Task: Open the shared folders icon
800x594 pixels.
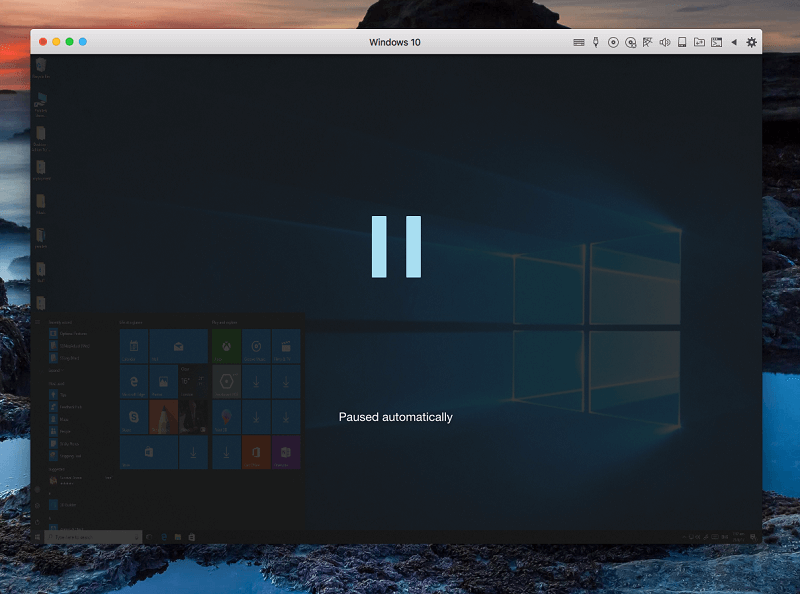Action: [x=699, y=42]
